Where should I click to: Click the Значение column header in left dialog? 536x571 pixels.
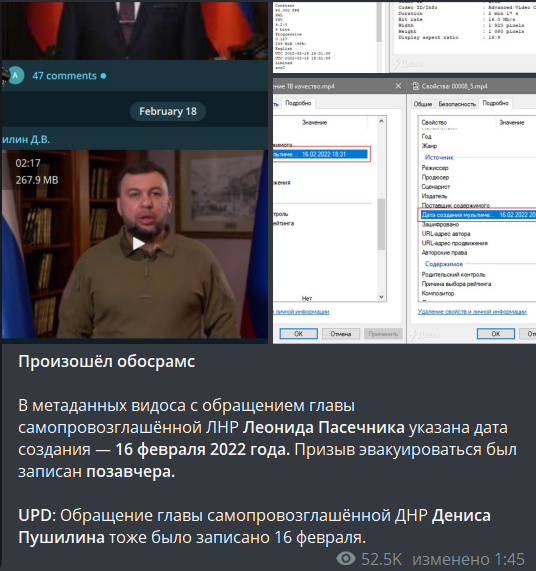(314, 123)
